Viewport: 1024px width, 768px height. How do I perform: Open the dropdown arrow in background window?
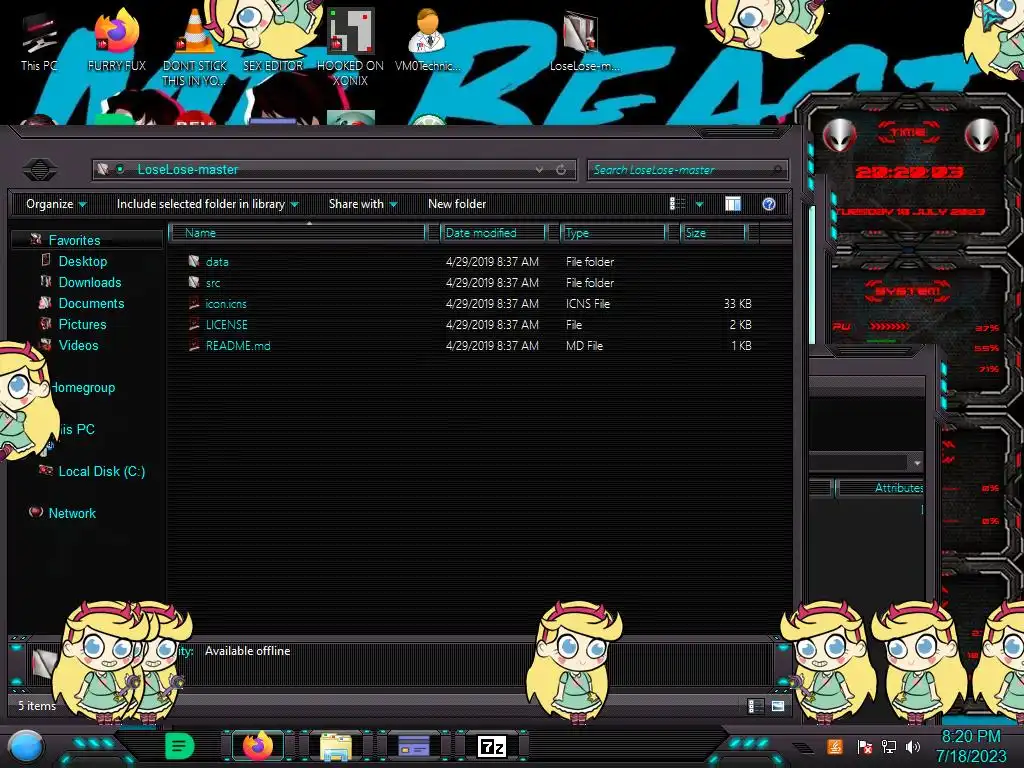917,462
